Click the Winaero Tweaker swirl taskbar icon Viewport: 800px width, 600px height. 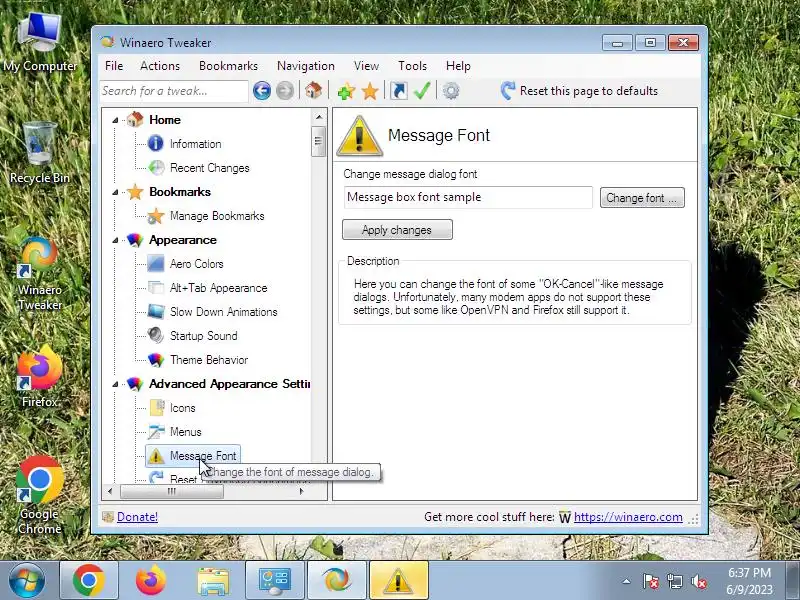pyautogui.click(x=337, y=580)
